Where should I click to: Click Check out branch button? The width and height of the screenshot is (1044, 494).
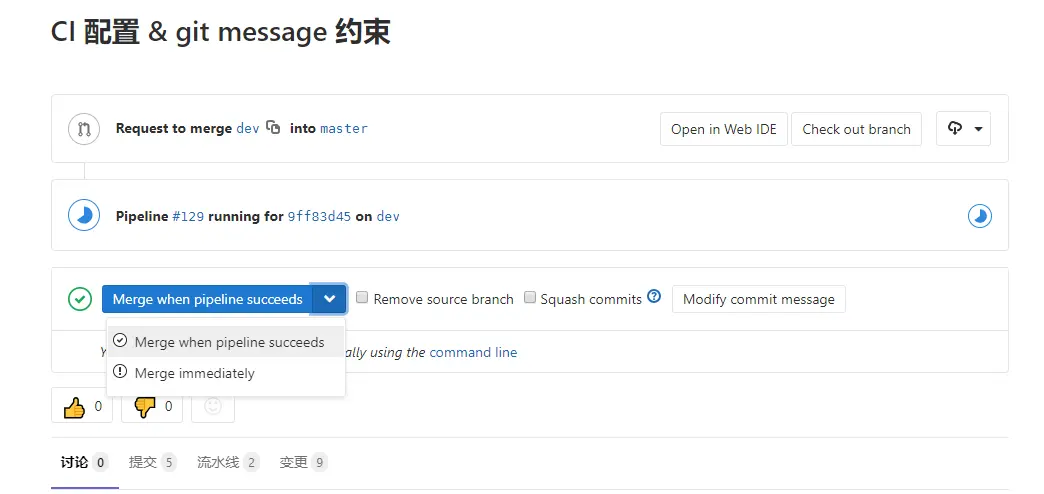pos(856,129)
